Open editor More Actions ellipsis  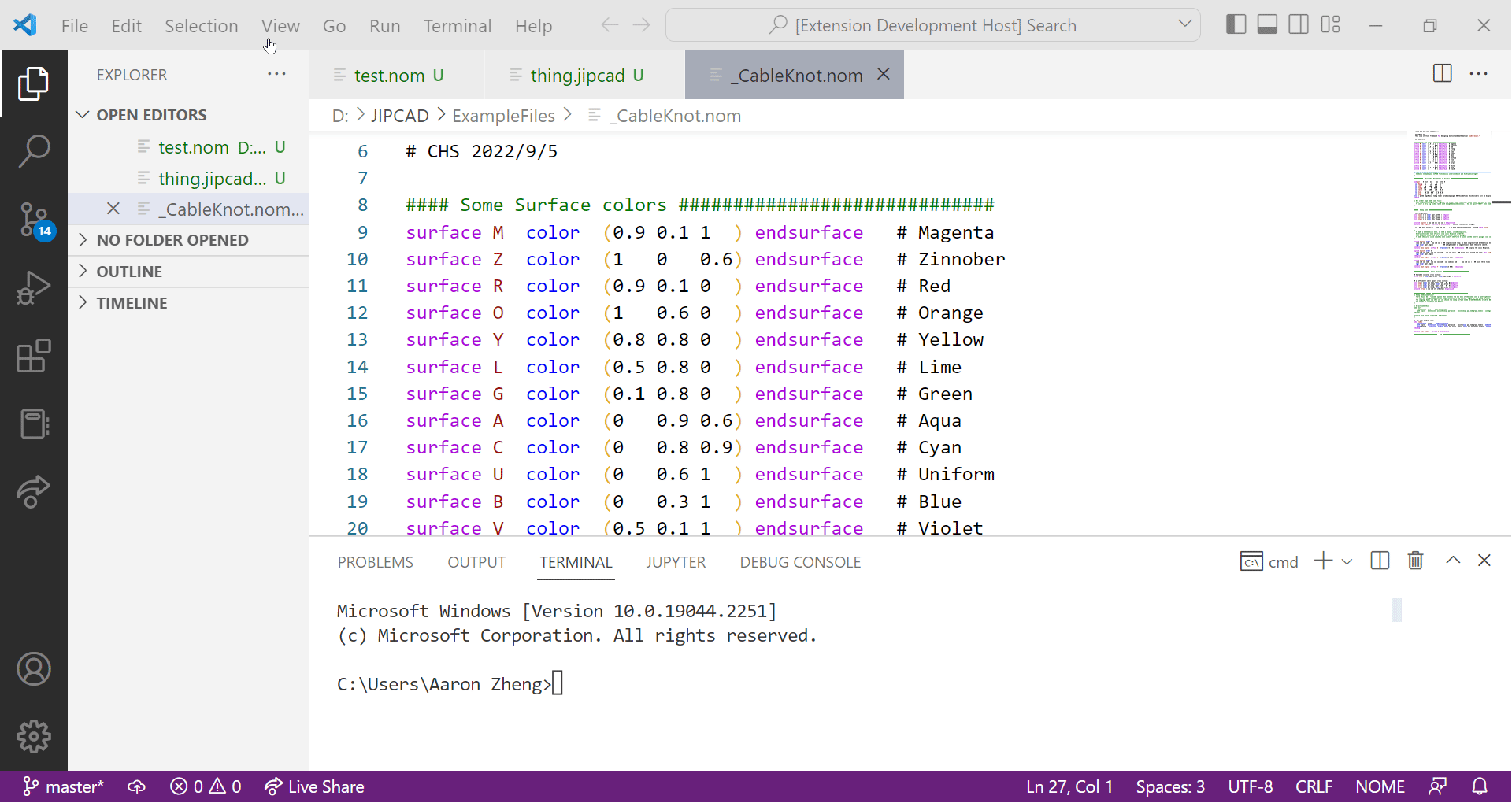(1479, 74)
